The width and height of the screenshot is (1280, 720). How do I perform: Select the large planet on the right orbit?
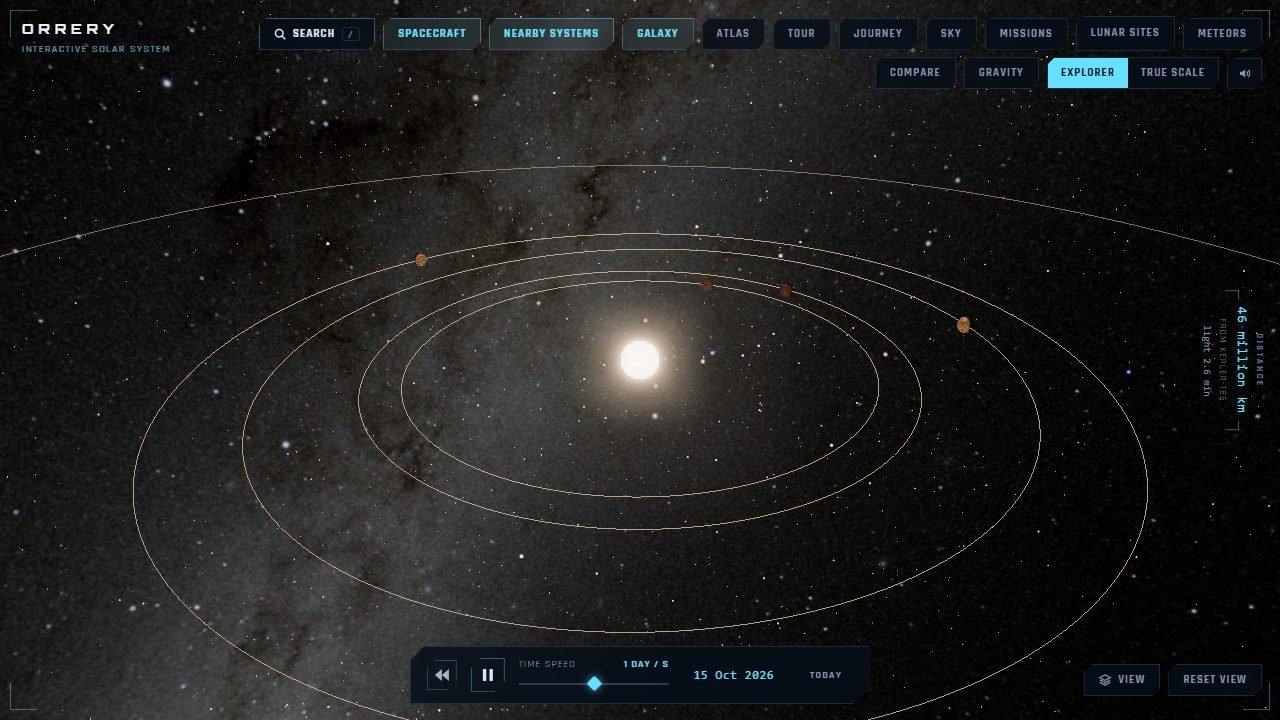pyautogui.click(x=964, y=325)
